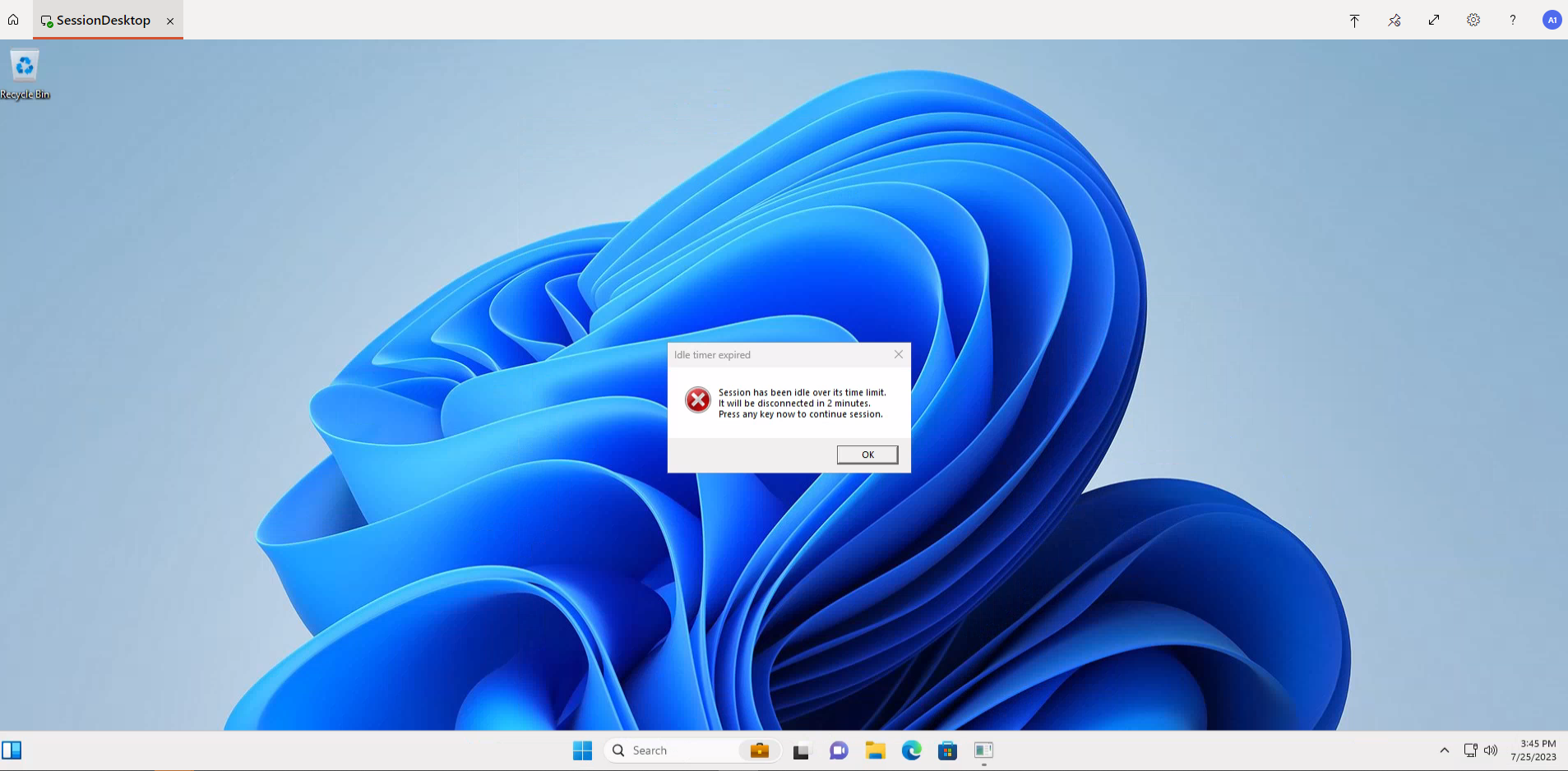Click the OK button in the dialog

pyautogui.click(x=867, y=455)
